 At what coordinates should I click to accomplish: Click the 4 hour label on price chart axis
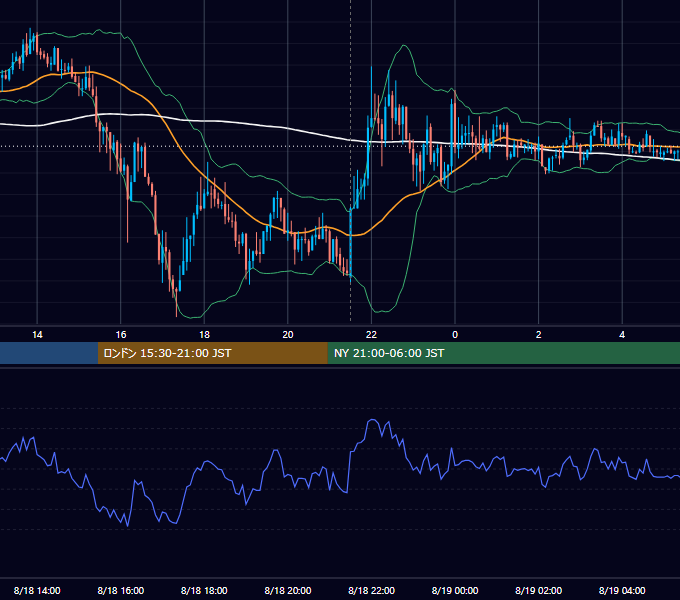(x=622, y=335)
